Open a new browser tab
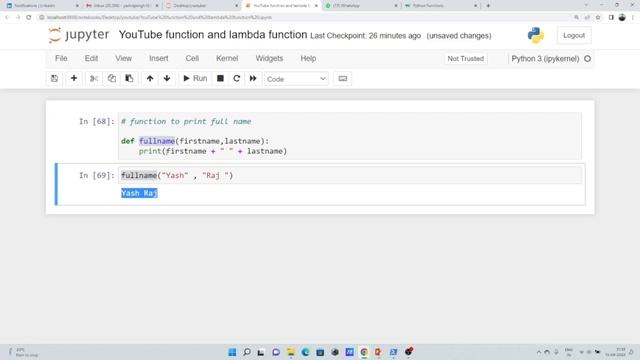This screenshot has height=360, width=640. [488, 6]
